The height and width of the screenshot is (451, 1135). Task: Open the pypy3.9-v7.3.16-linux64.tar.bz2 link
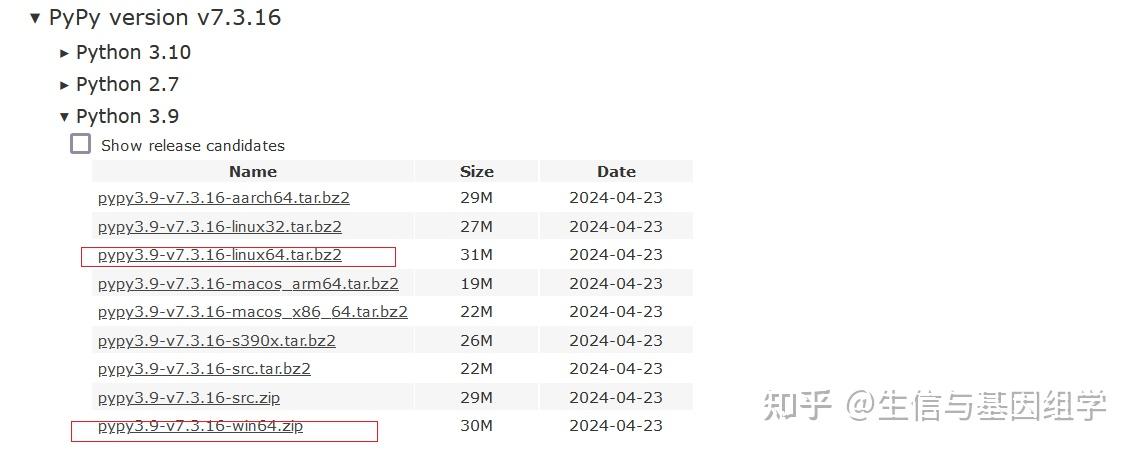[x=219, y=255]
